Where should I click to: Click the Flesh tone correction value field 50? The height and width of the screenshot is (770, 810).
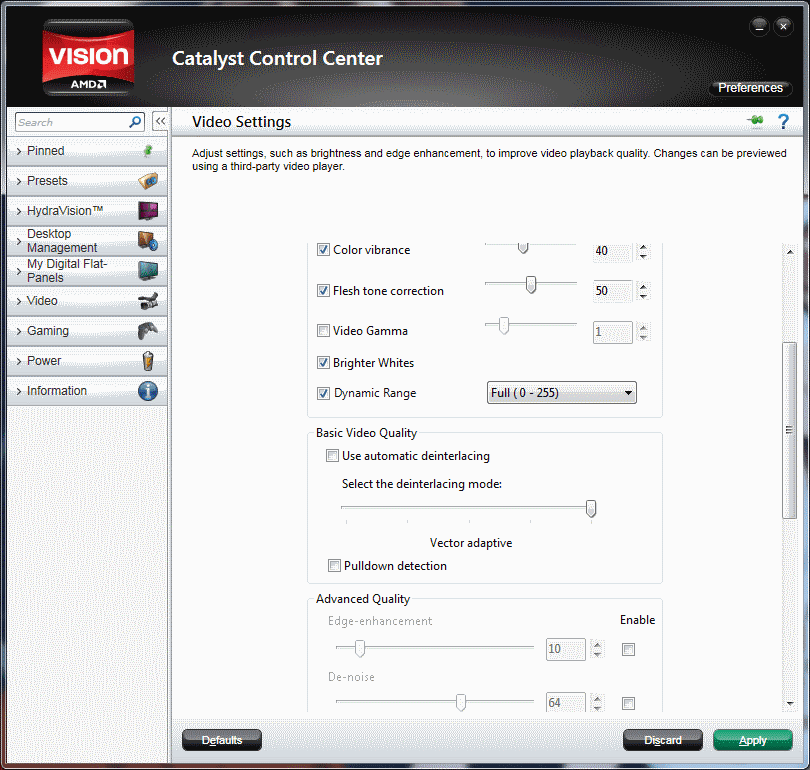pyautogui.click(x=613, y=291)
